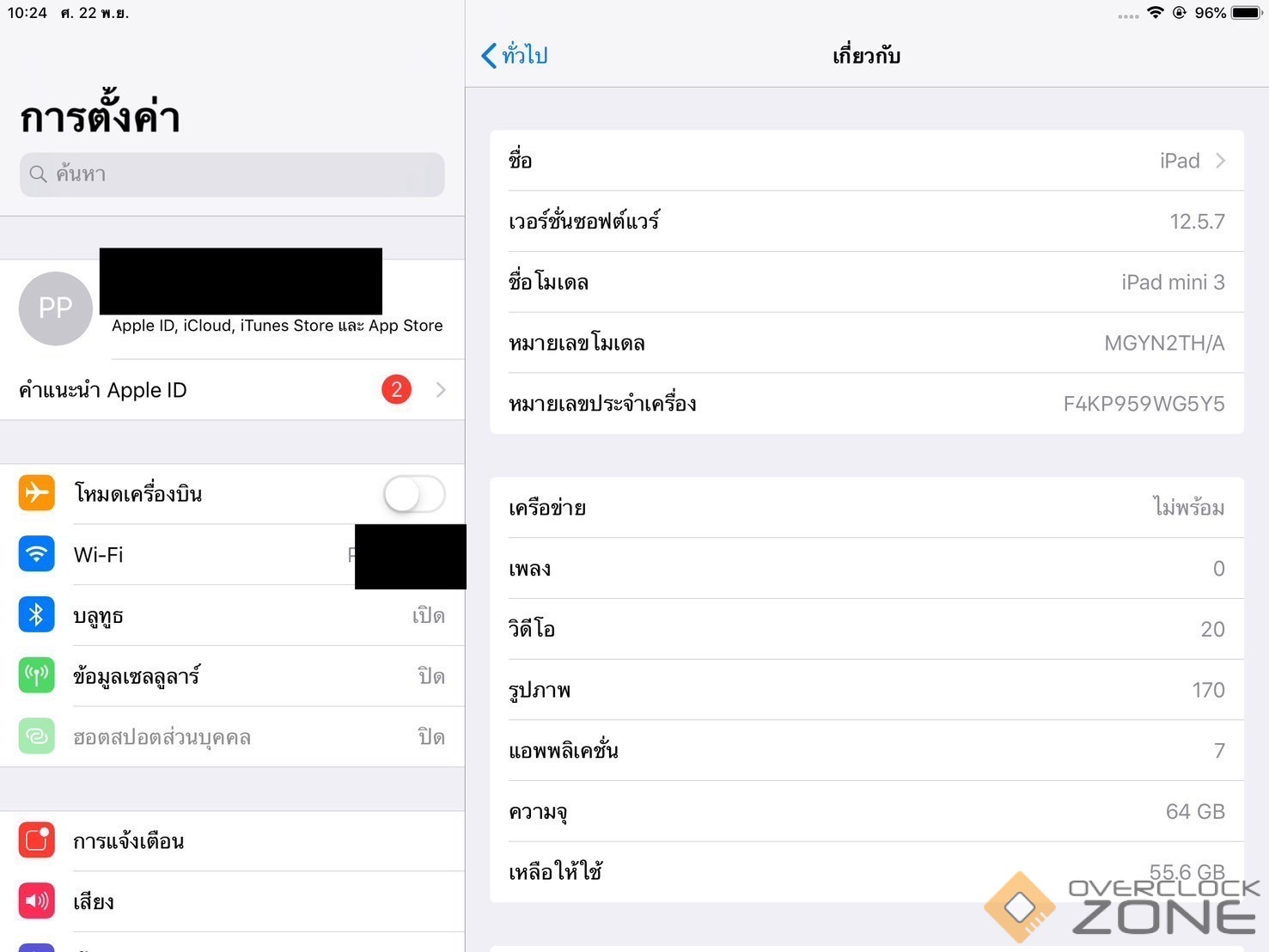Tap the blue Wi-Fi icon
Viewport: 1269px width, 952px height.
37,554
